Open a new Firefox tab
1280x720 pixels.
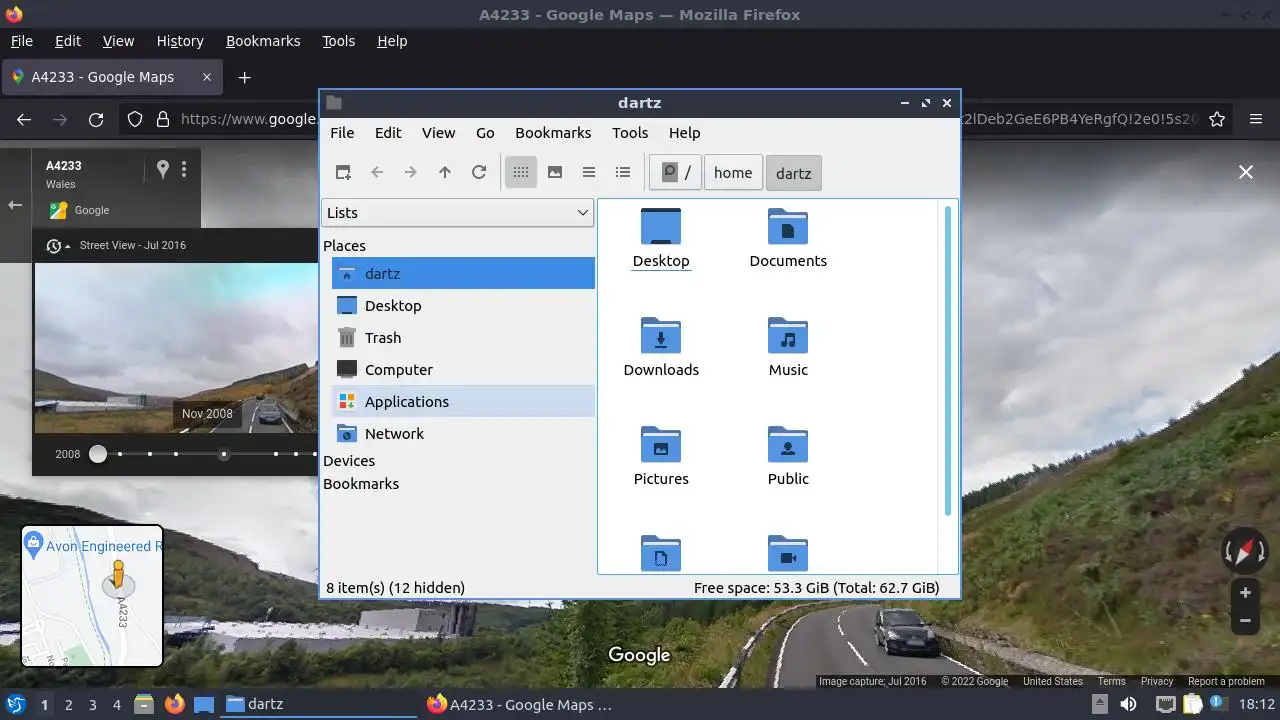click(x=244, y=77)
